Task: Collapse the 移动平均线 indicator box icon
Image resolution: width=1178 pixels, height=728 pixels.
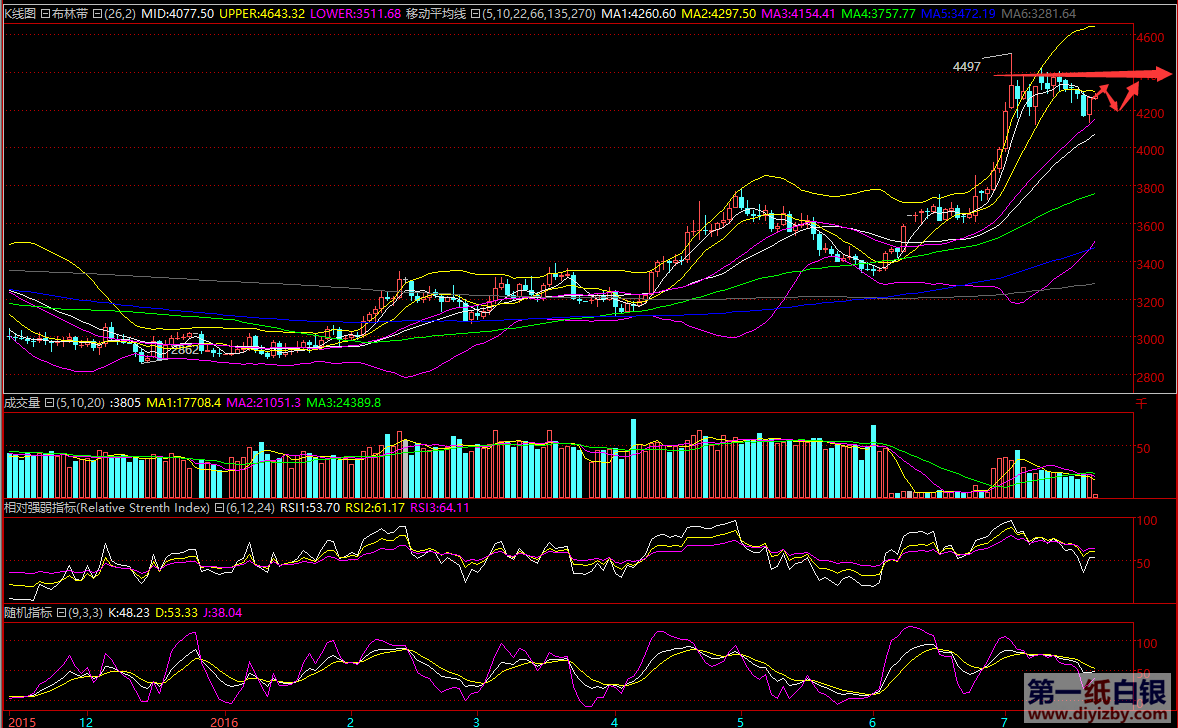Action: pyautogui.click(x=474, y=14)
